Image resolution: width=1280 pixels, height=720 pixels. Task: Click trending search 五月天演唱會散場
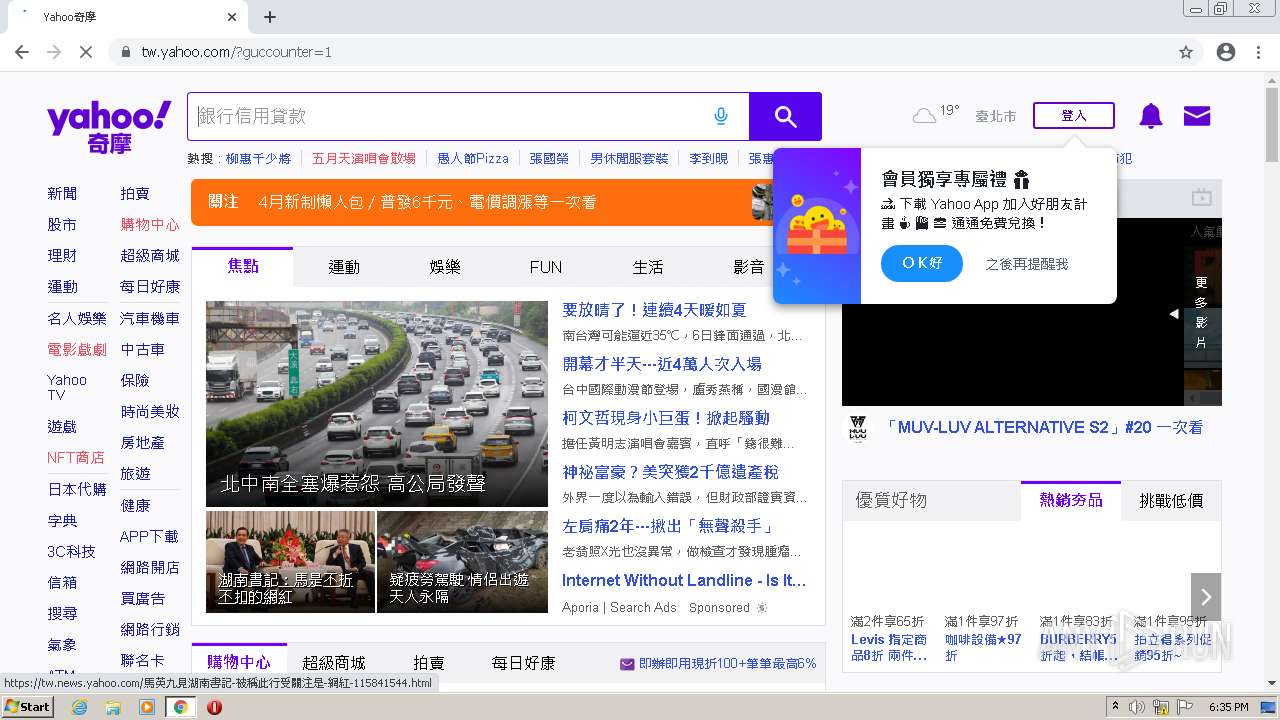[x=364, y=158]
